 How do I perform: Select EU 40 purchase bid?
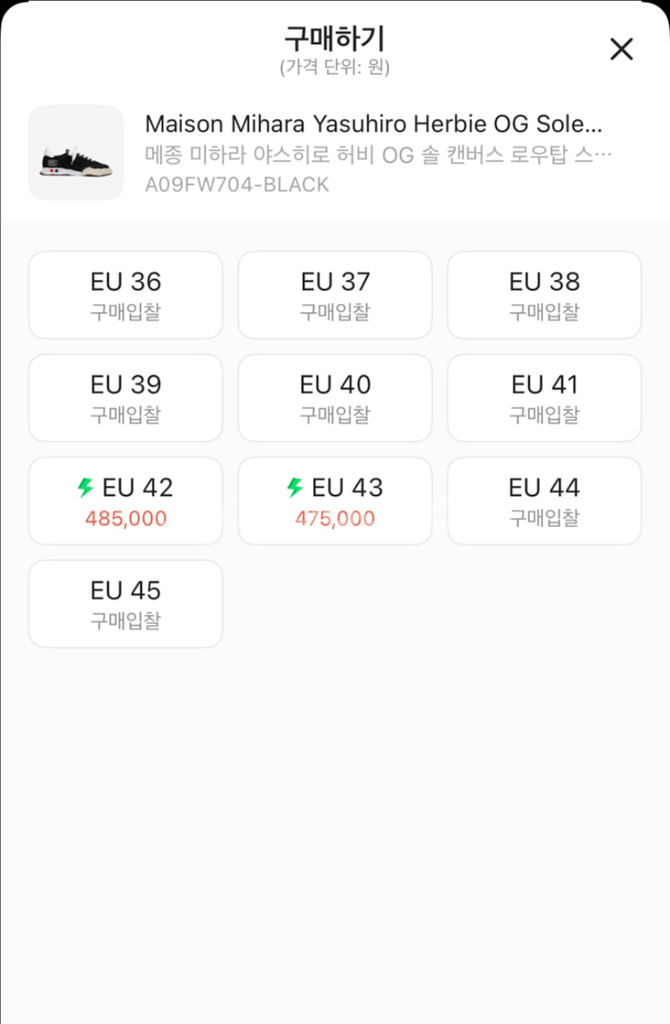coord(335,398)
